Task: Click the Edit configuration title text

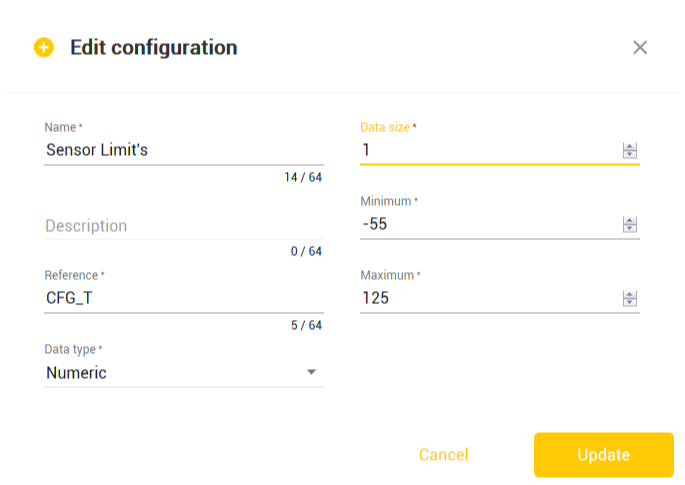Action: coord(154,47)
